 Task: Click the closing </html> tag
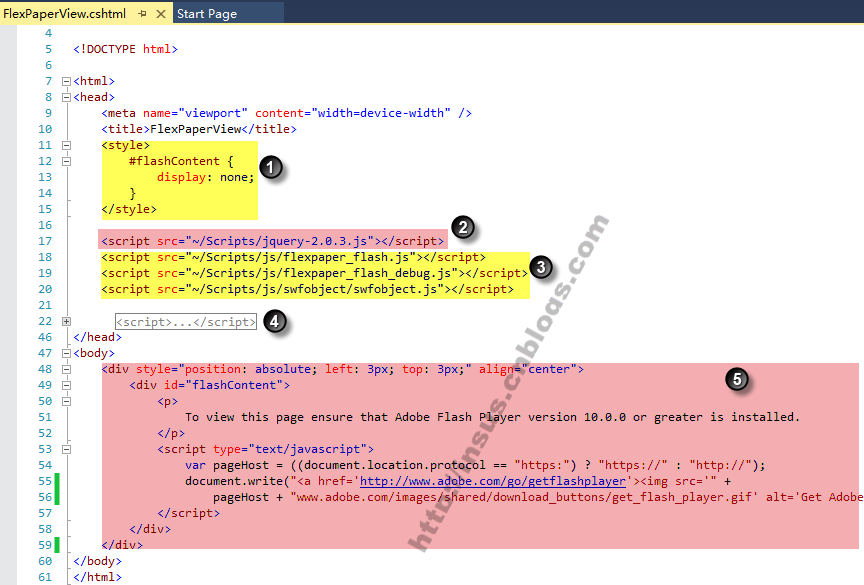(98, 577)
